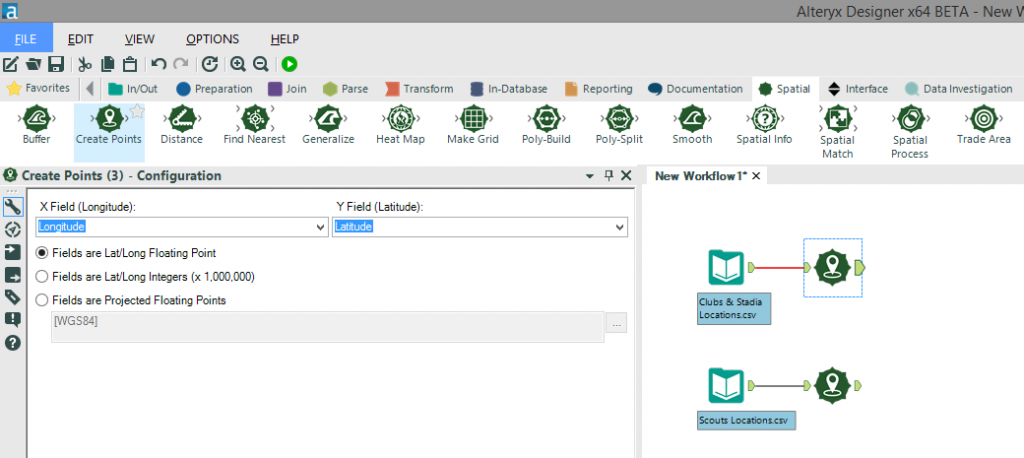Run the workflow with the green play button
The image size is (1024, 458).
coord(289,64)
